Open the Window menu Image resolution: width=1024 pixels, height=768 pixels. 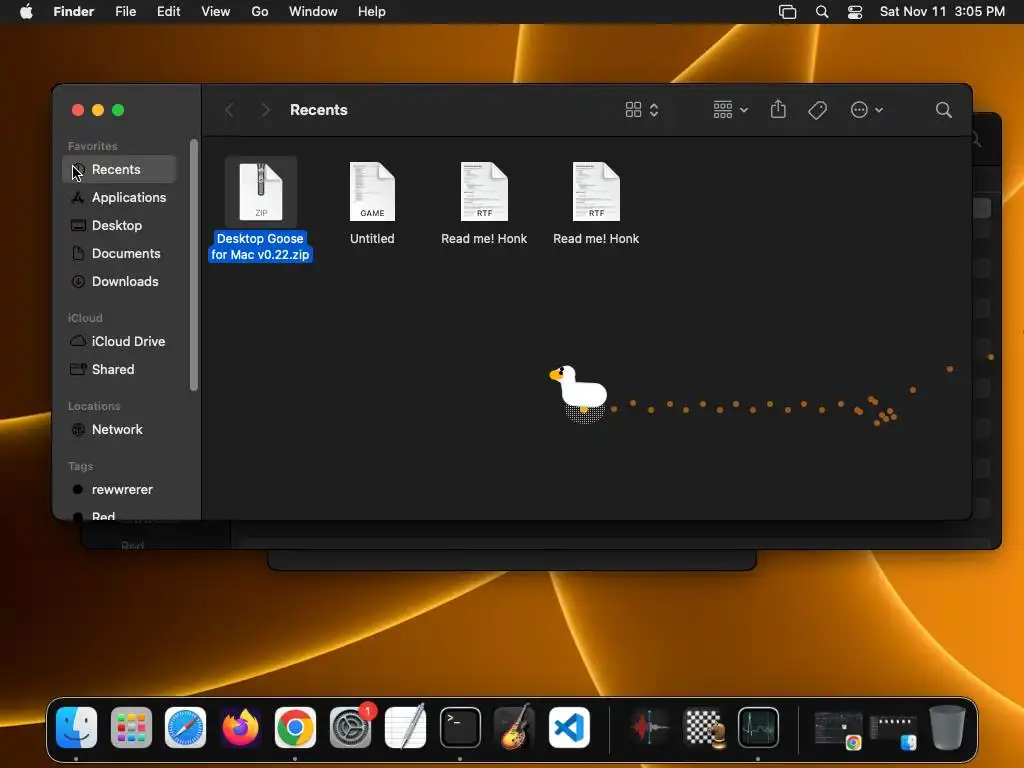tap(313, 12)
